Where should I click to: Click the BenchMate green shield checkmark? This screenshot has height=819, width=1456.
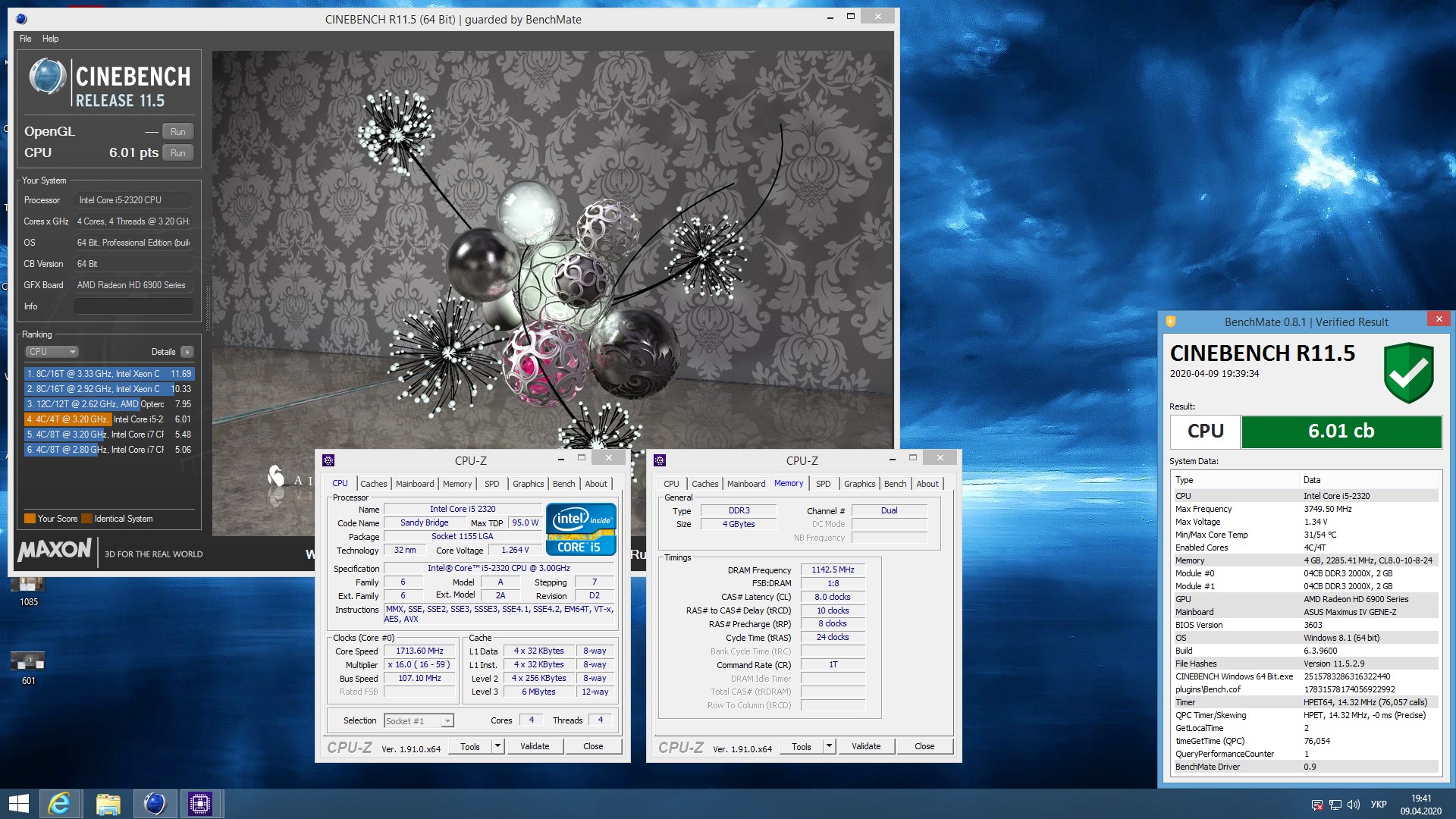1408,372
